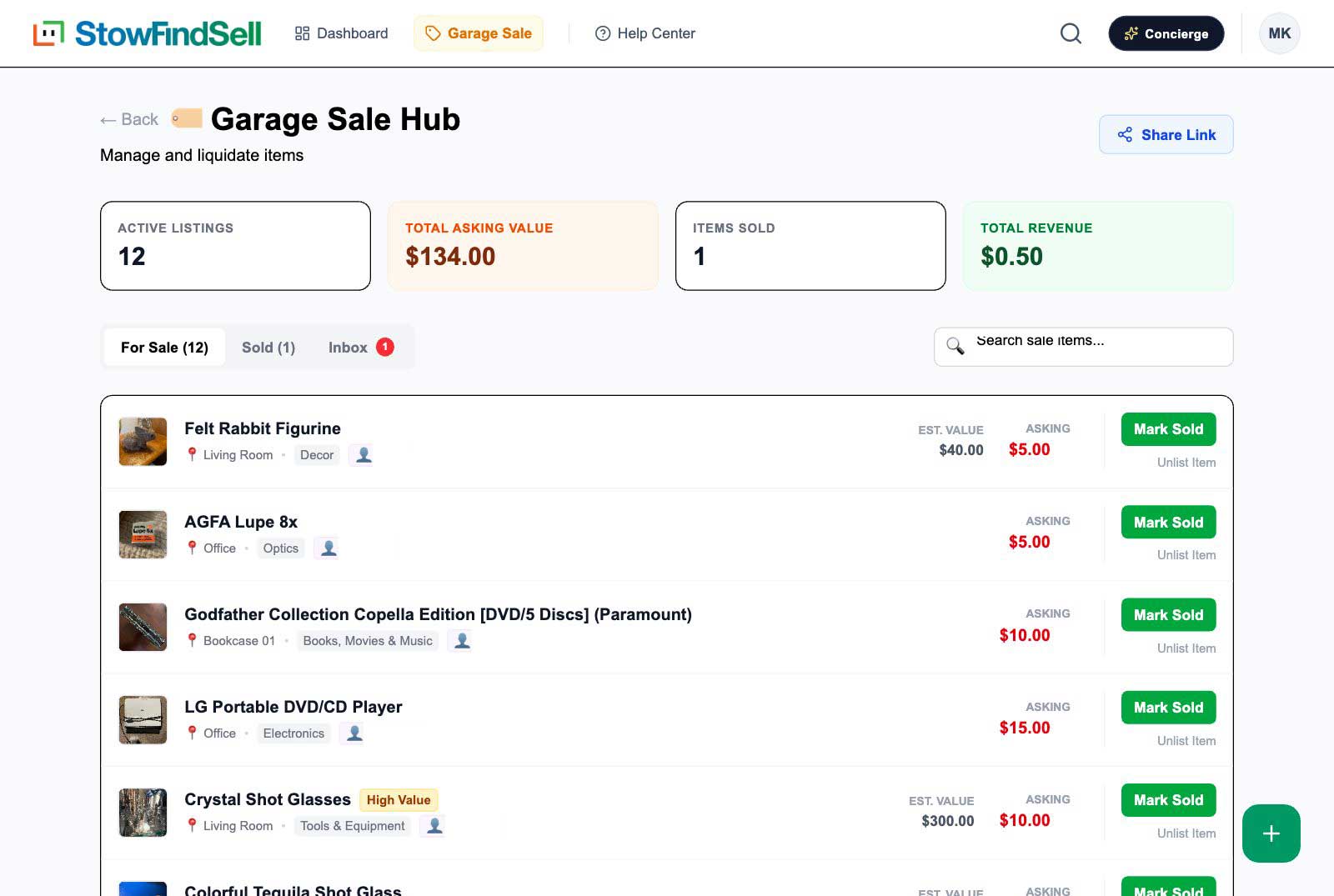Click the Active Listings card

click(235, 246)
